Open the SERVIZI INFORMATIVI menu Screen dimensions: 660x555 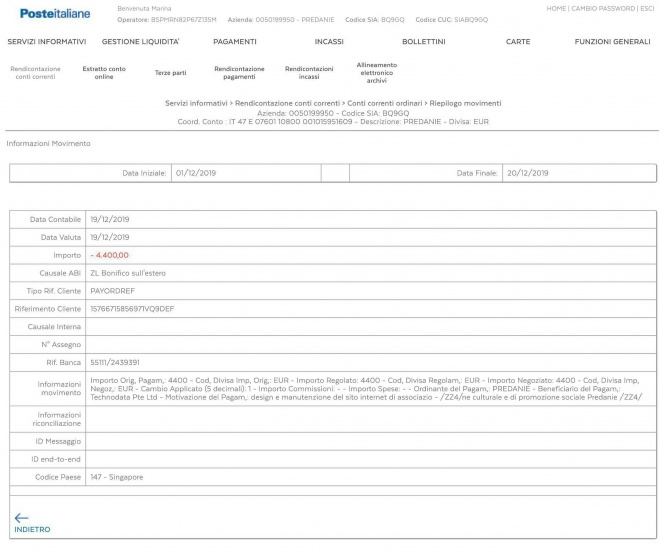point(47,42)
